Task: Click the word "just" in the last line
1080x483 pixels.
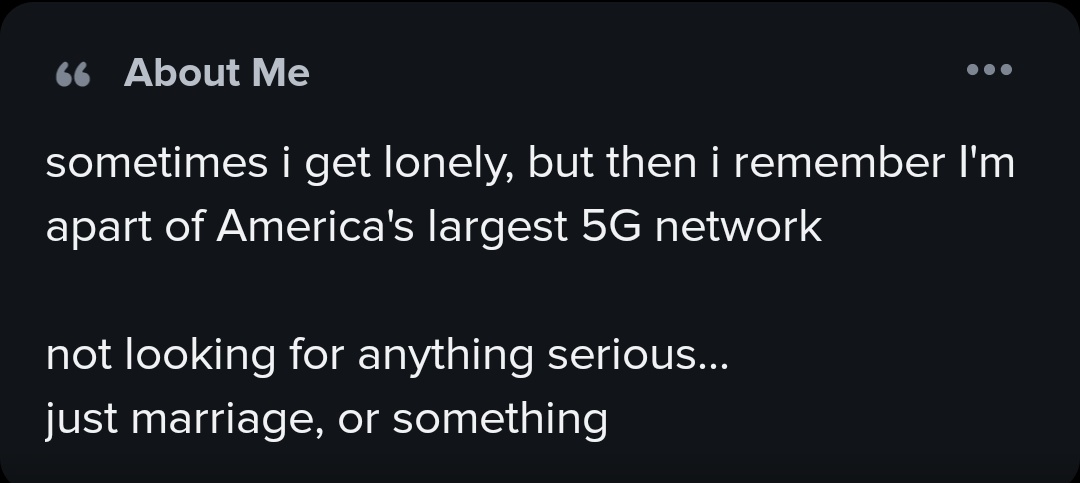Action: point(81,420)
